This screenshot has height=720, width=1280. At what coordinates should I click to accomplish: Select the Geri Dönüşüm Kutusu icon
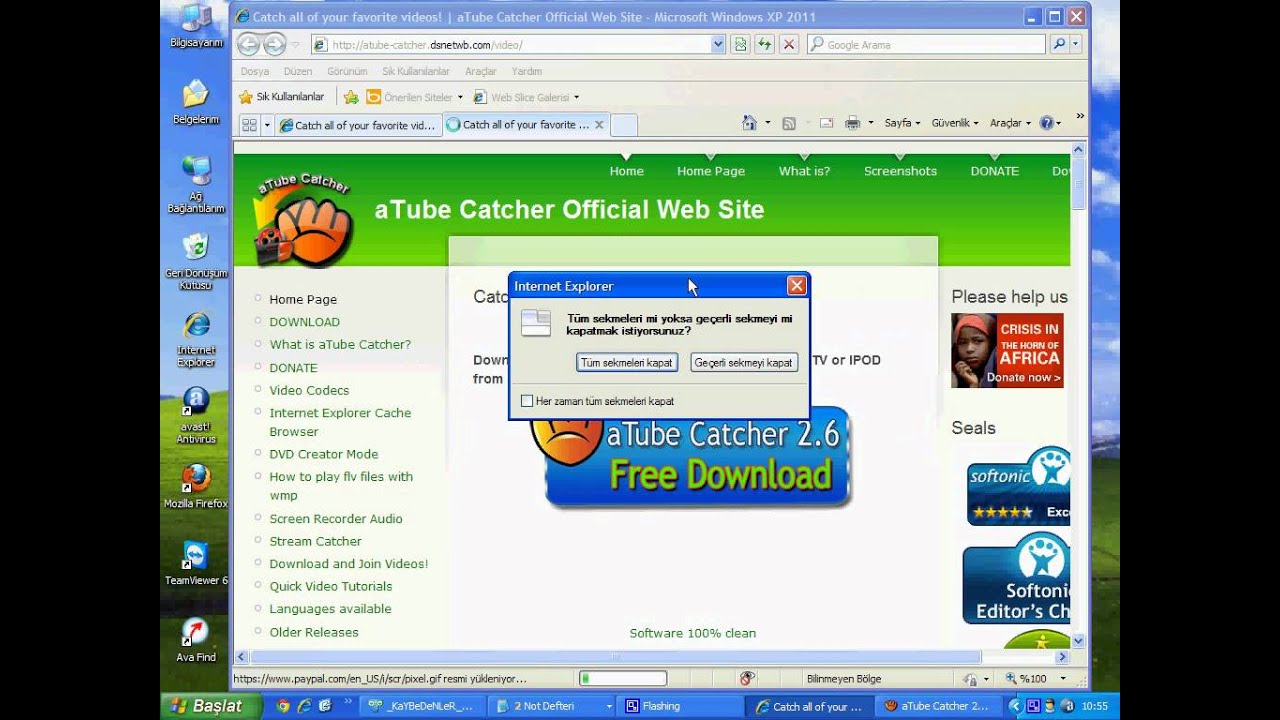(x=196, y=262)
